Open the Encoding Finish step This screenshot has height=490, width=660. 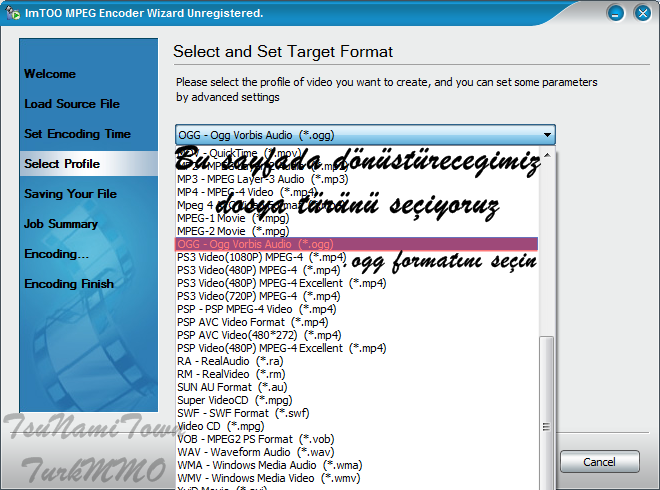(x=69, y=284)
